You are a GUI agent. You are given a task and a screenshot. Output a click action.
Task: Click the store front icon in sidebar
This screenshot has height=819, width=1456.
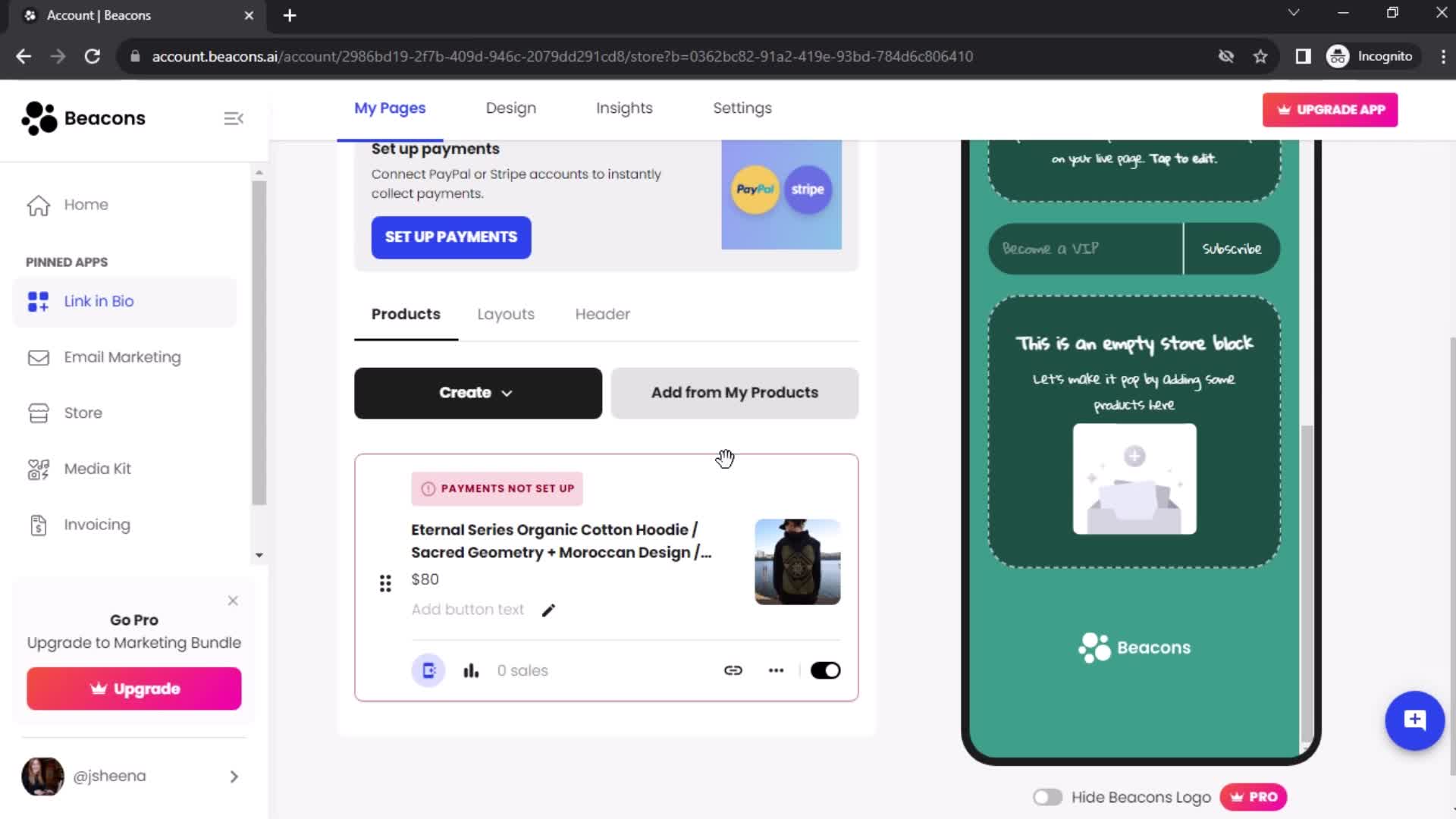38,412
